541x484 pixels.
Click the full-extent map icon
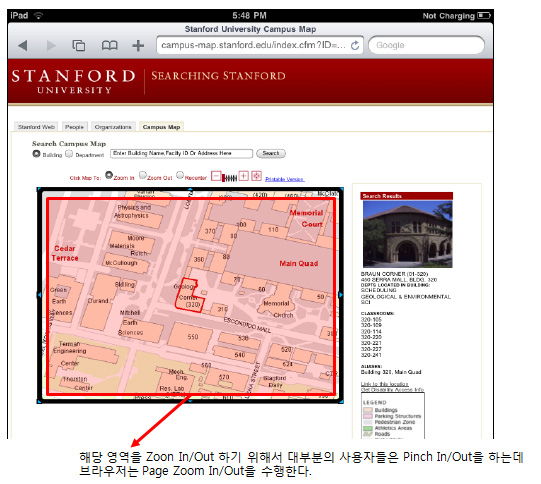pyautogui.click(x=256, y=176)
